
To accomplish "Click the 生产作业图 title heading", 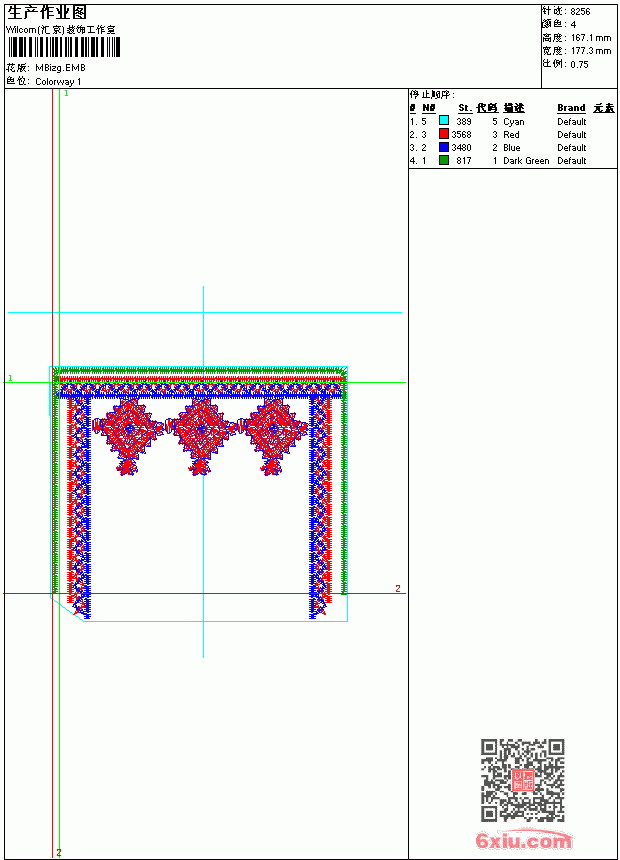I will pos(47,13).
